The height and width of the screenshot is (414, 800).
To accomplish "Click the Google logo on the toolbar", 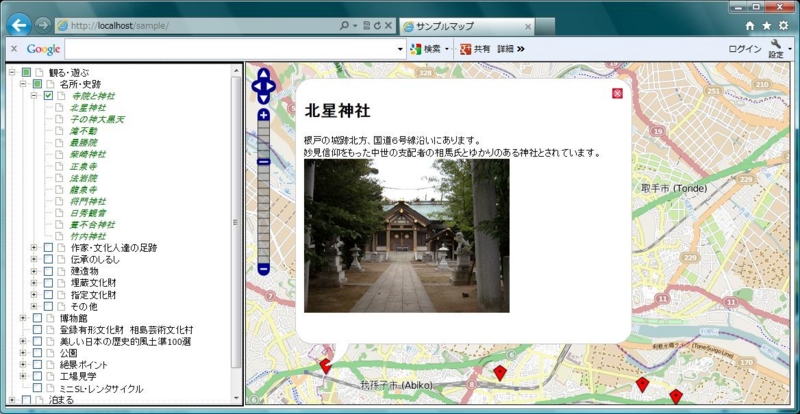I will tap(43, 49).
